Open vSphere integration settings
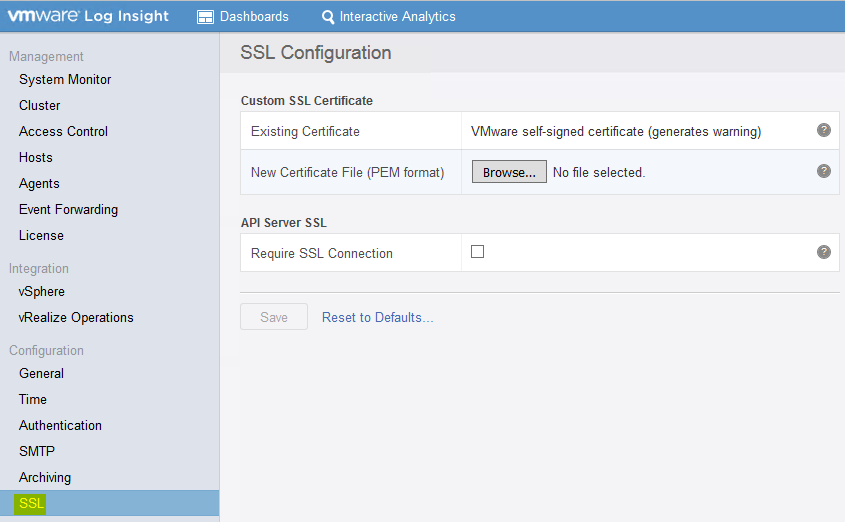 click(41, 291)
